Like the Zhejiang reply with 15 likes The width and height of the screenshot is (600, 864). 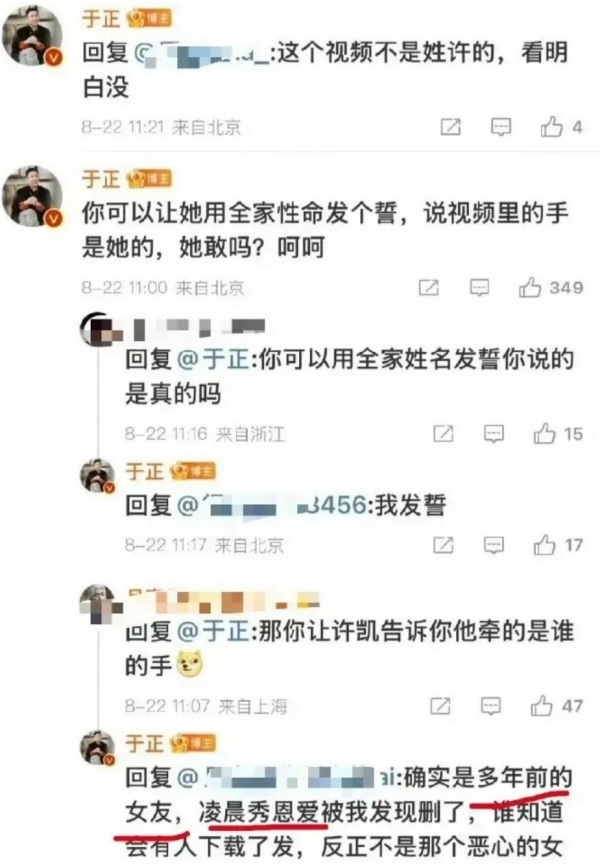tap(544, 434)
